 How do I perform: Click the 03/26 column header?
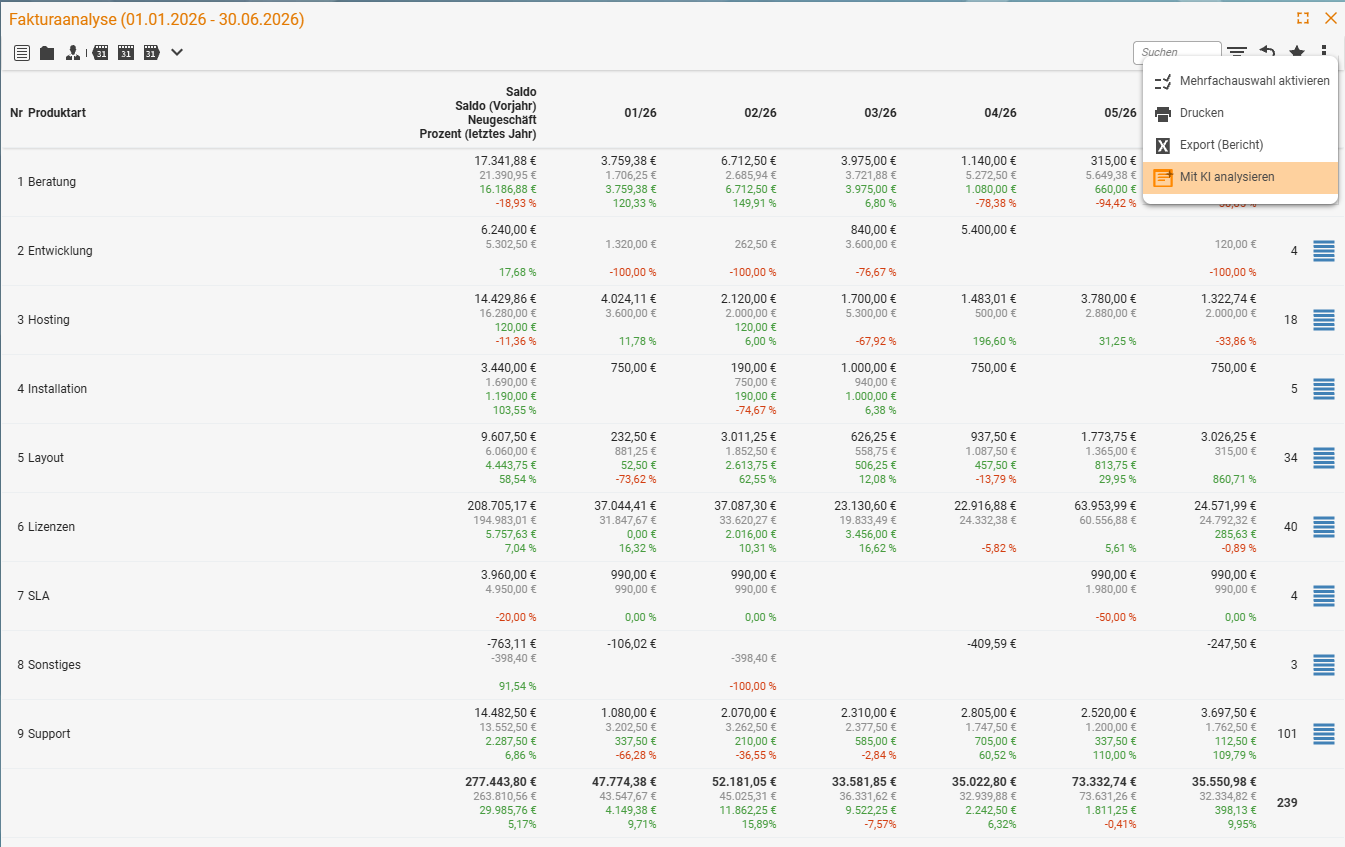(x=880, y=113)
